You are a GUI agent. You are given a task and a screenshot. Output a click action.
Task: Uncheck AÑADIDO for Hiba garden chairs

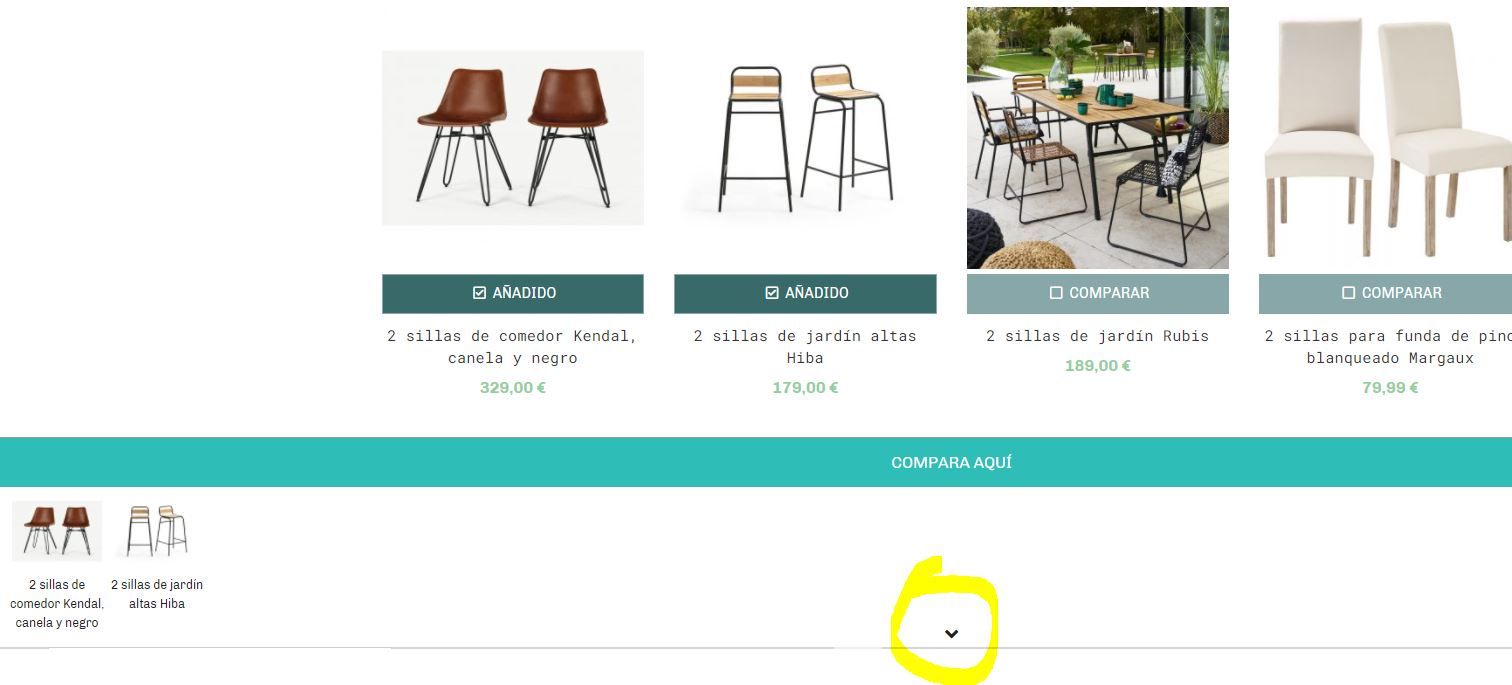(x=805, y=293)
